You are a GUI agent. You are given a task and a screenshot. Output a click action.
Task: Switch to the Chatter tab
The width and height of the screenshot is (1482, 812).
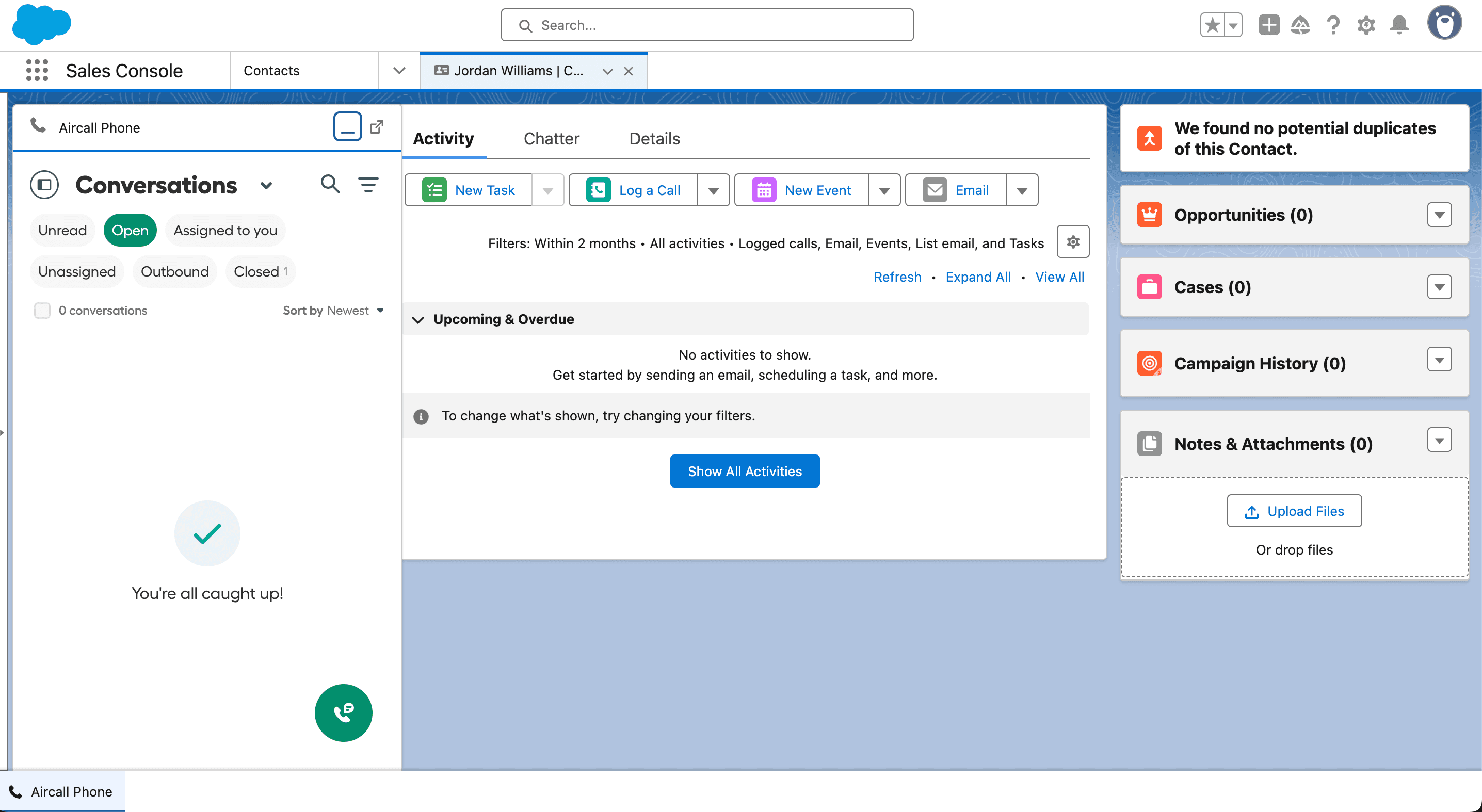tap(551, 139)
